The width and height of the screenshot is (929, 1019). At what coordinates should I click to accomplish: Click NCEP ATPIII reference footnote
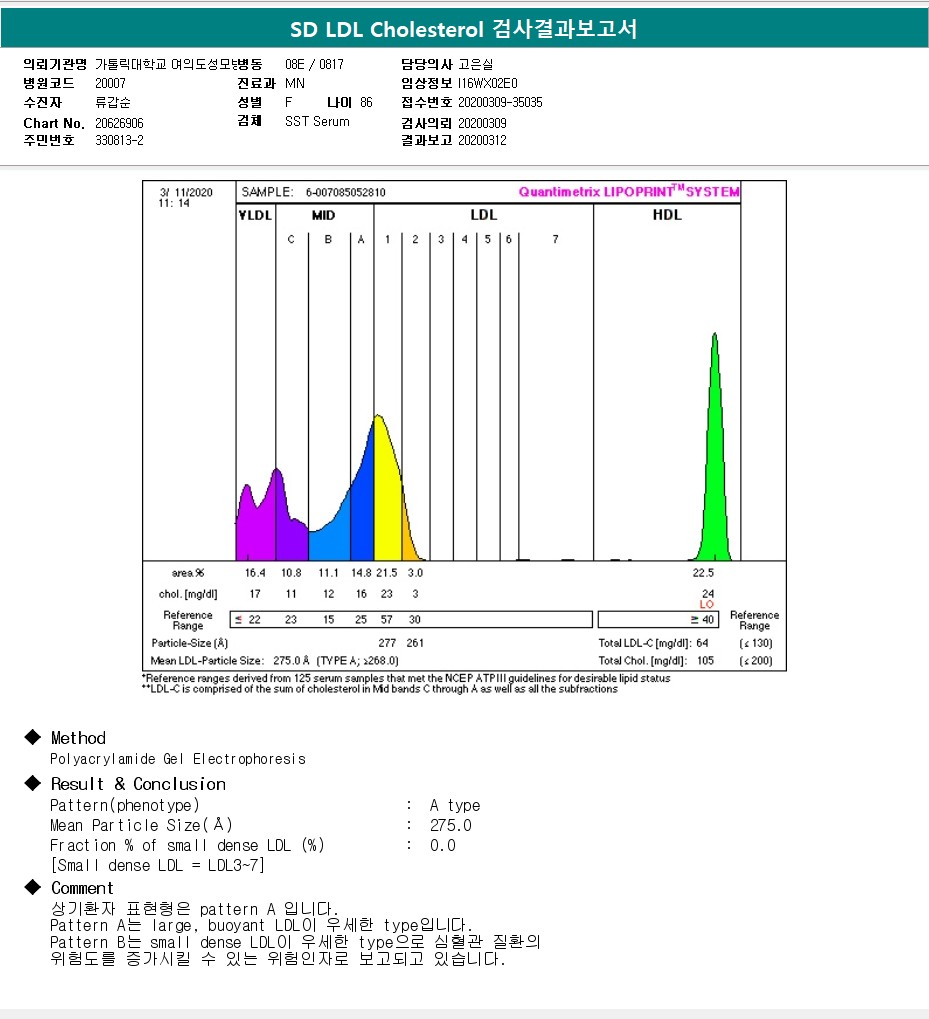[406, 678]
